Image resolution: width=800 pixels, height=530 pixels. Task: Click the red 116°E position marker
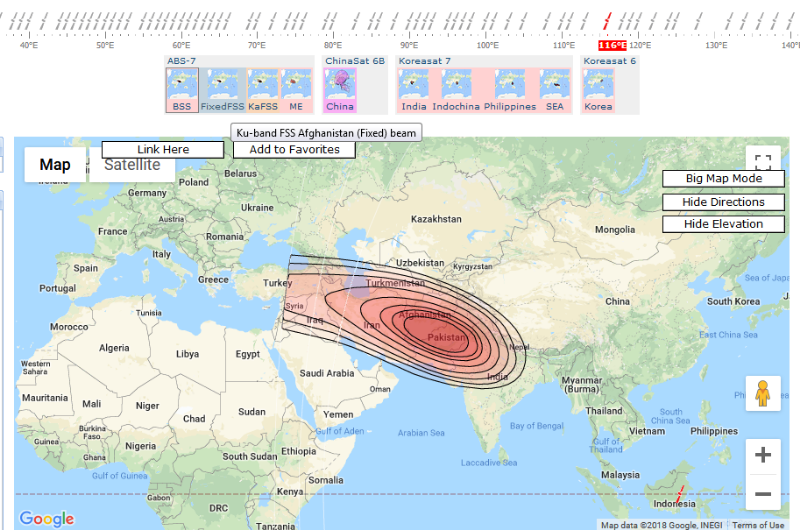tap(612, 45)
